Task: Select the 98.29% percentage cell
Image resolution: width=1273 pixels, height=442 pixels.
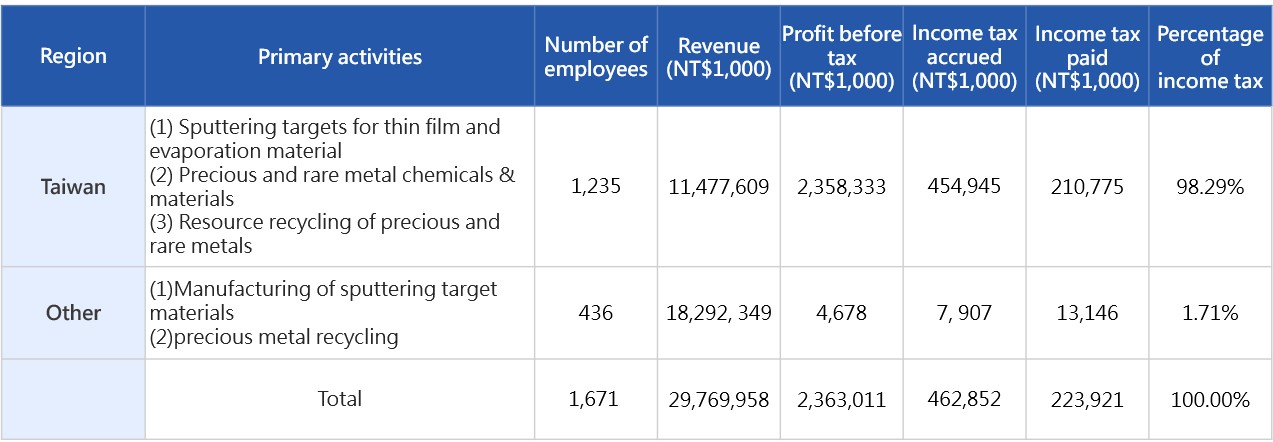Action: pyautogui.click(x=1210, y=187)
